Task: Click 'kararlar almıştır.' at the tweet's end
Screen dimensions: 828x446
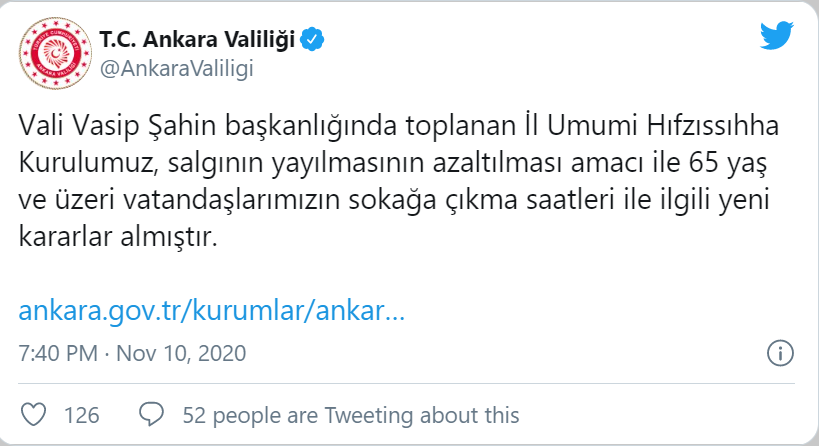Action: (x=117, y=240)
